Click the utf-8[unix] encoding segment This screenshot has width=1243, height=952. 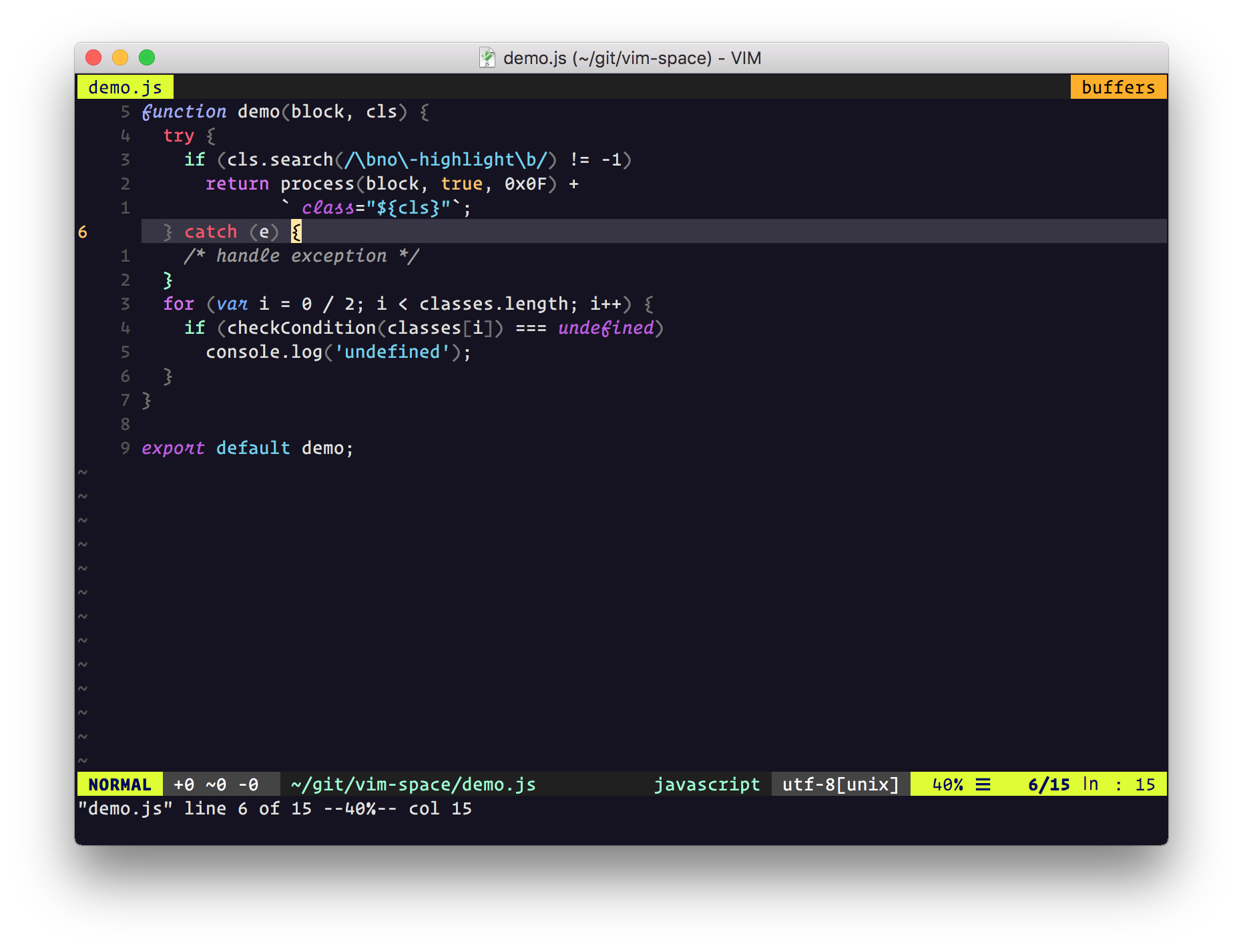(840, 784)
